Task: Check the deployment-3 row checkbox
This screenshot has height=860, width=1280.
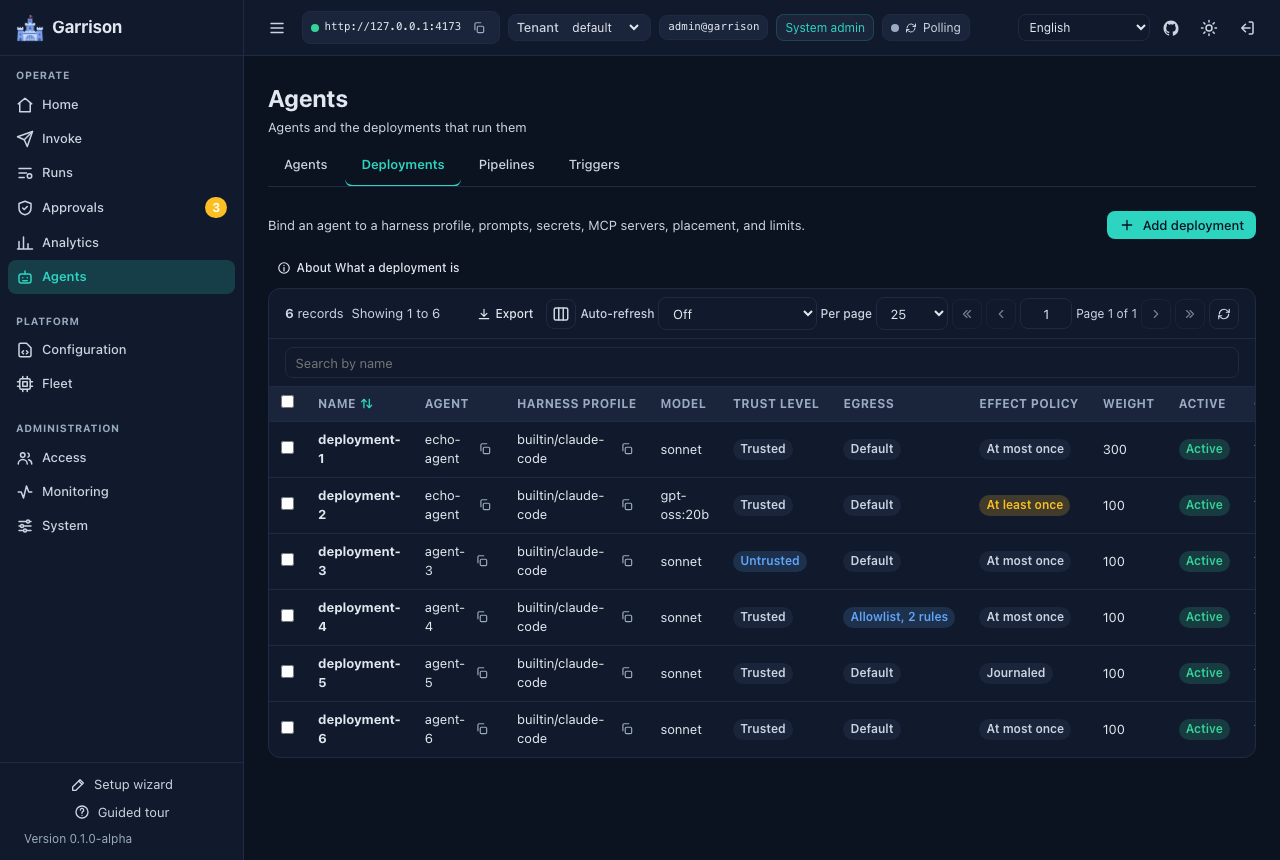Action: coord(288,560)
